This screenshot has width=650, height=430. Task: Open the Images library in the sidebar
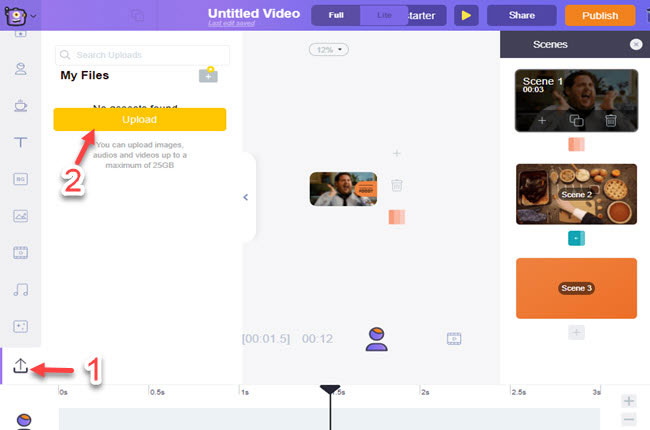point(20,216)
